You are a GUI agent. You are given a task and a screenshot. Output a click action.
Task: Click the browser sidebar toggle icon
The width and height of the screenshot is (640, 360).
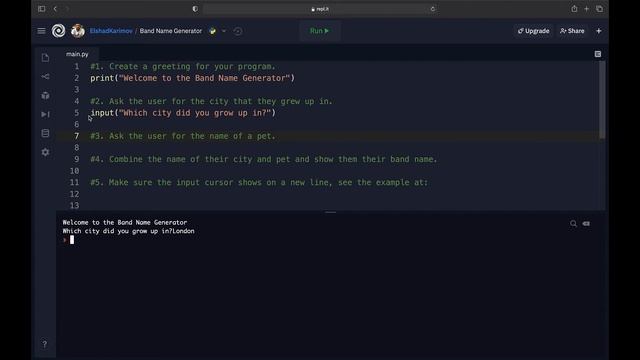(41, 9)
